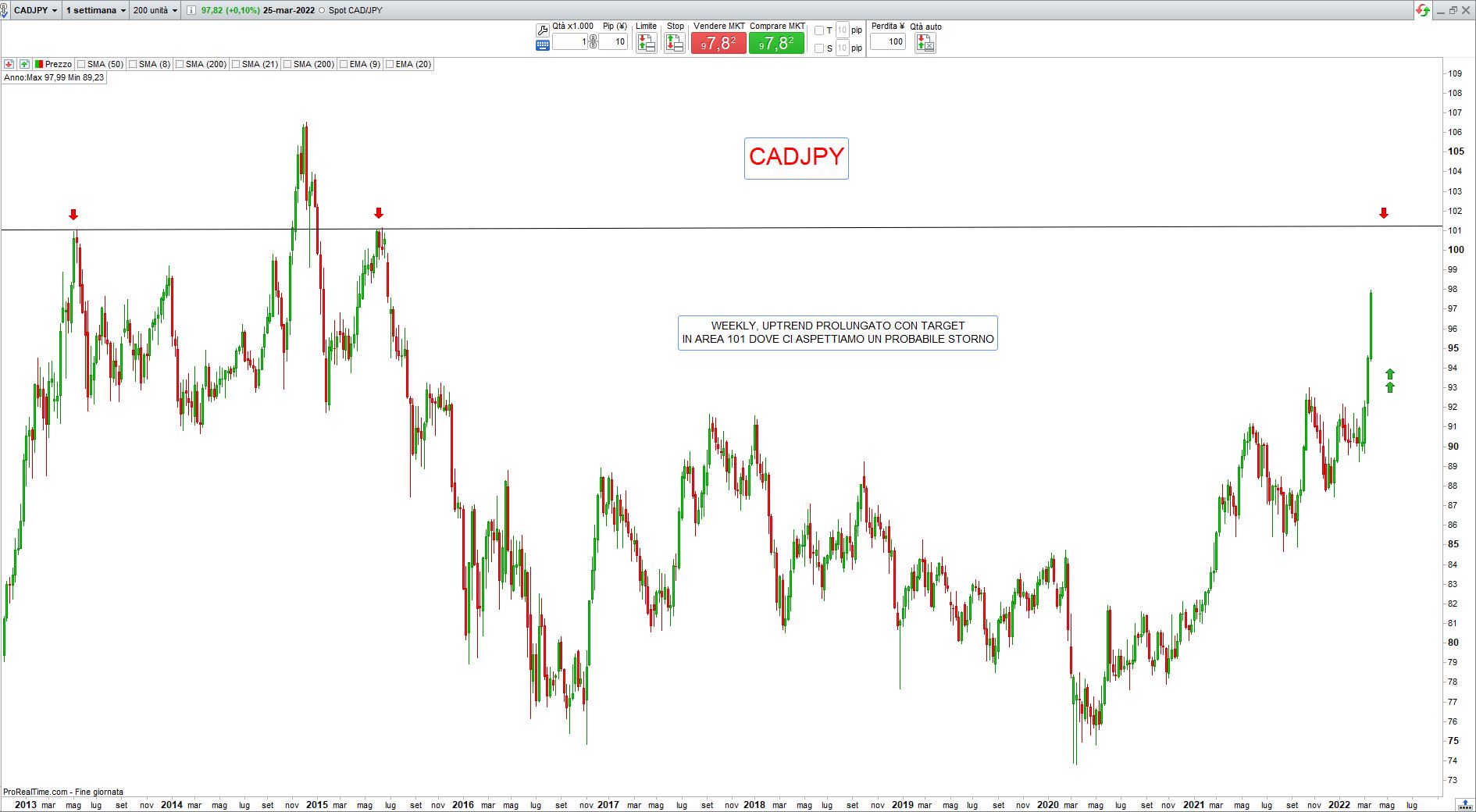This screenshot has height=812, width=1476.
Task: Click the red-green Prezzo color icon
Action: [x=39, y=64]
